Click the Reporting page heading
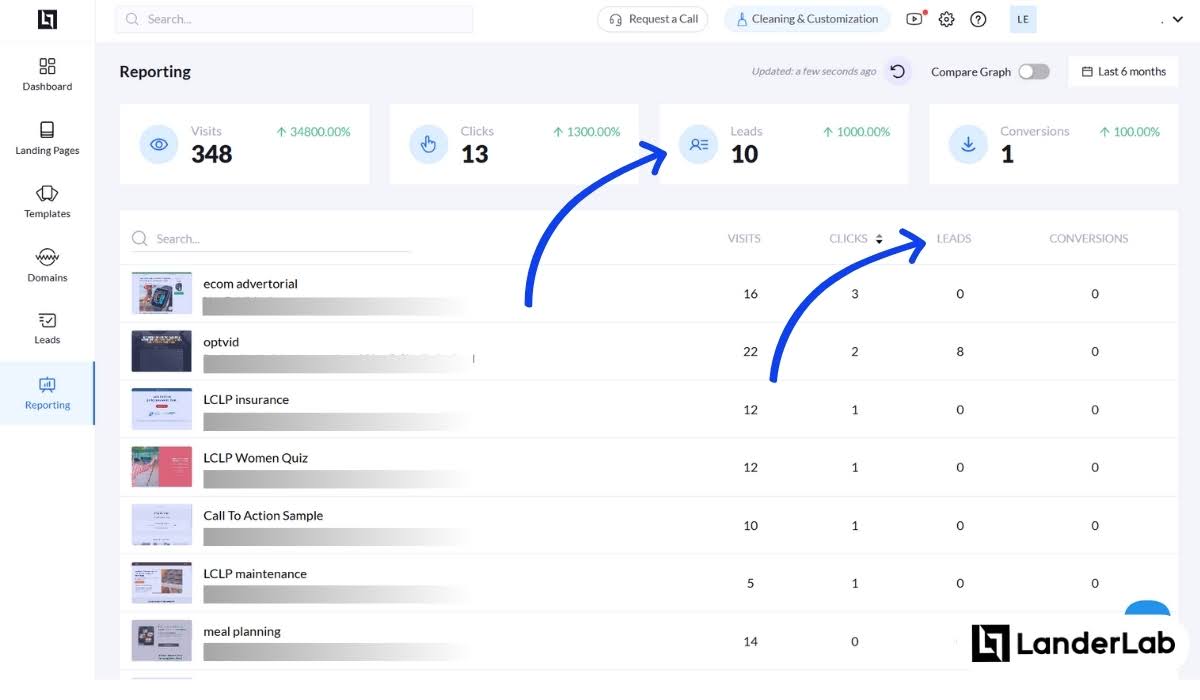 [155, 72]
